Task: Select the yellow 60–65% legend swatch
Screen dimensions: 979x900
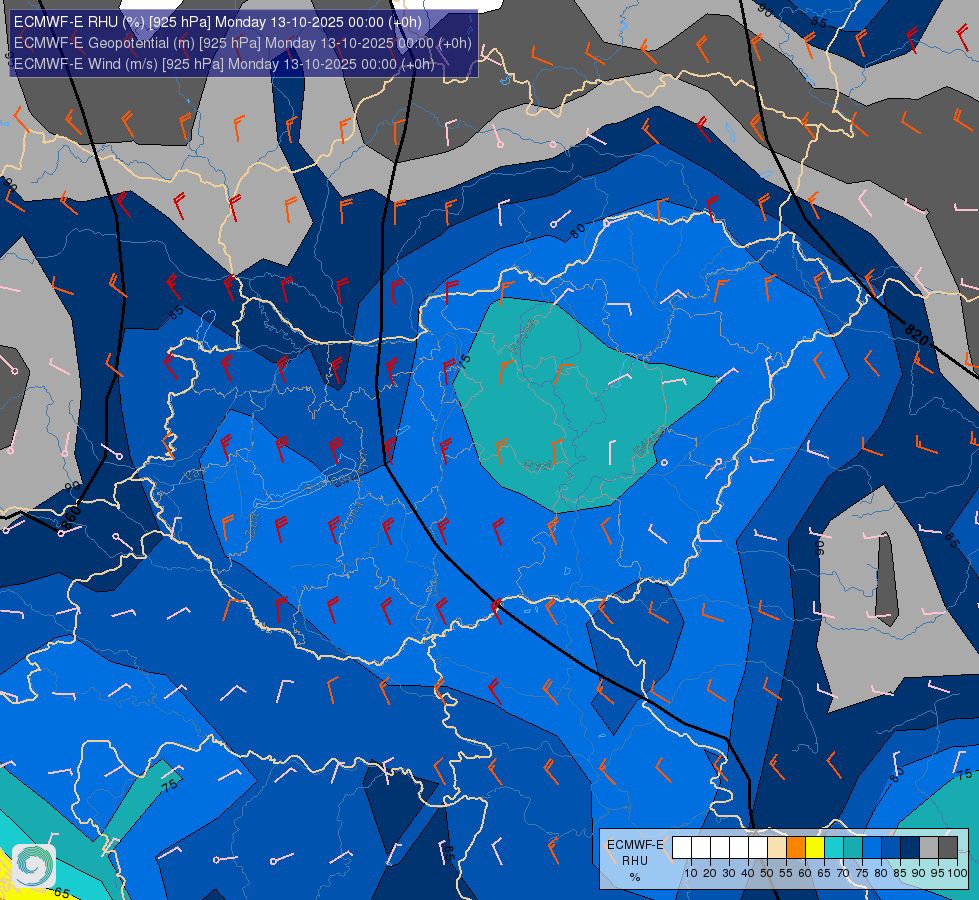Action: coord(815,848)
